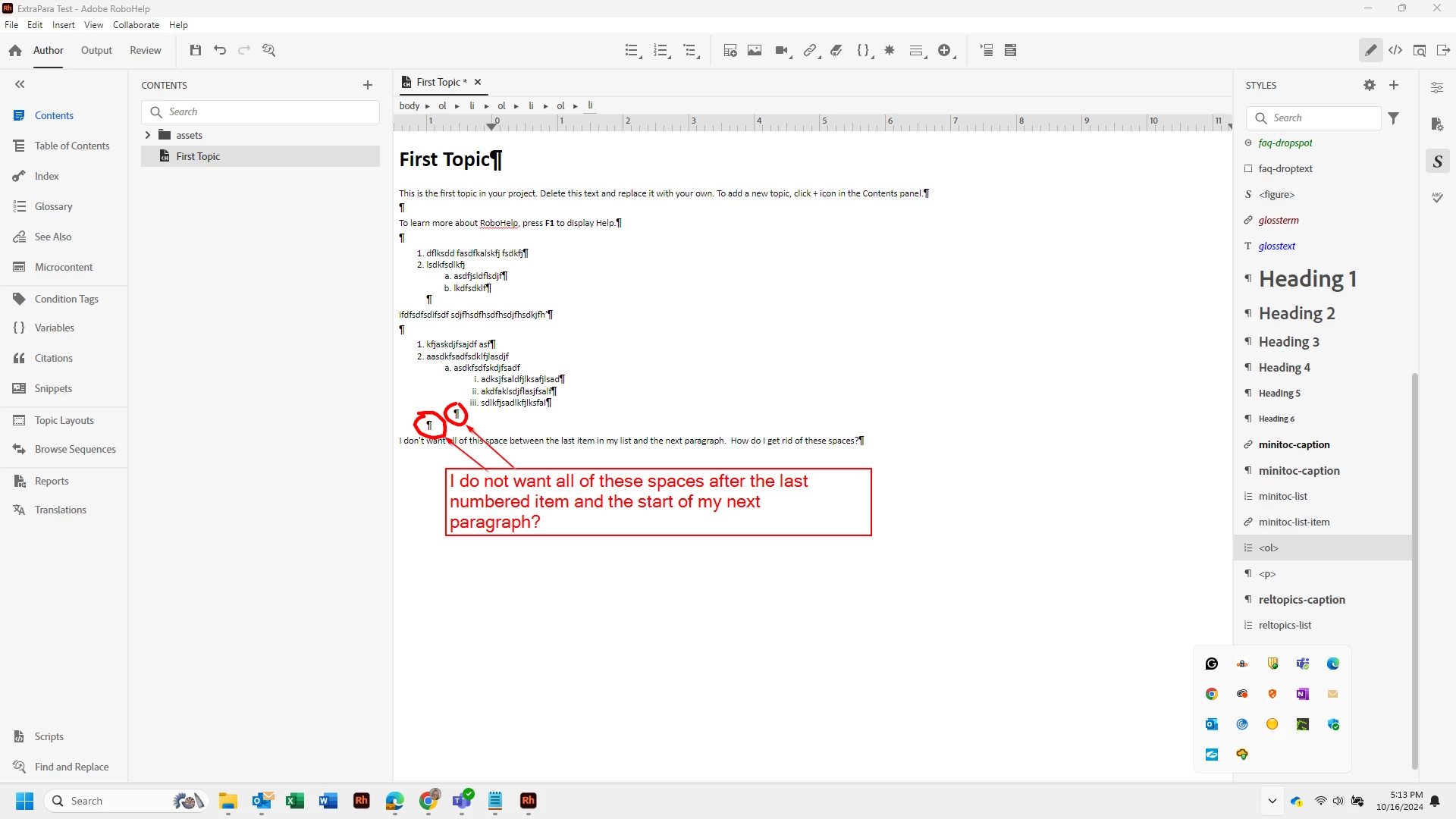
Task: Insert an image via toolbar icon
Action: [x=755, y=50]
